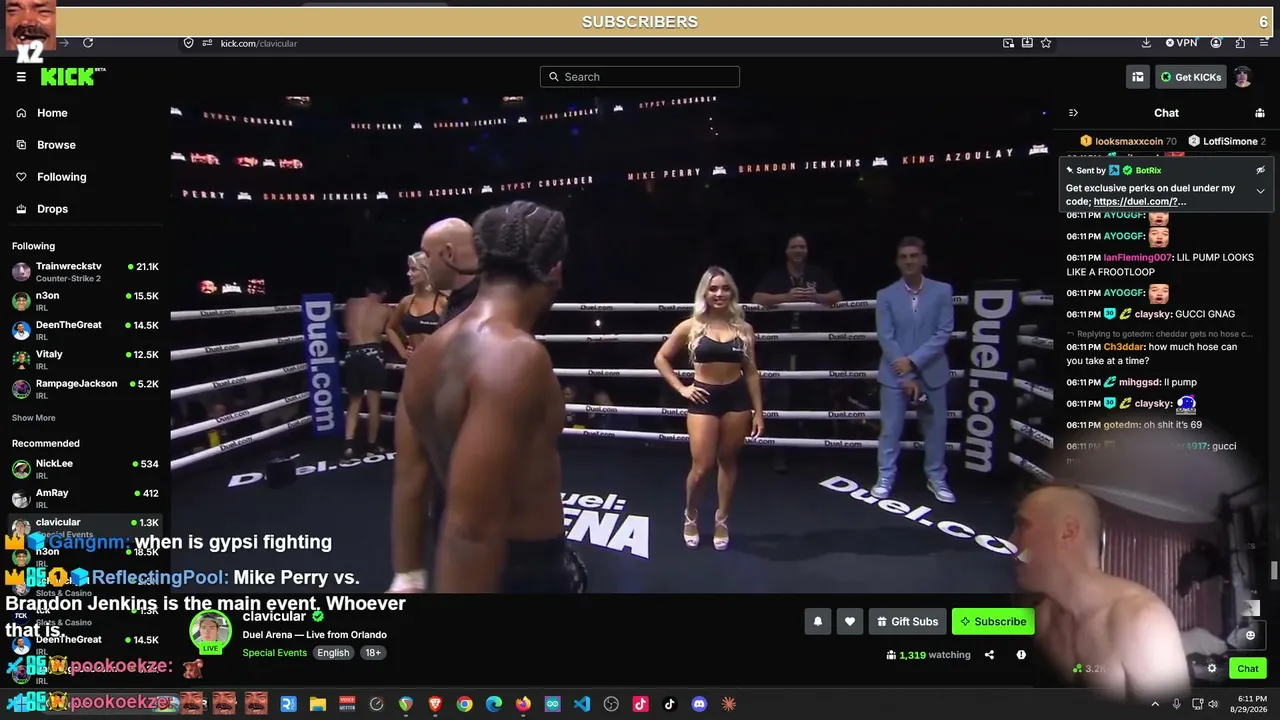Open the Kick sidebar hamburger menu
Image resolution: width=1280 pixels, height=720 pixels.
point(21,77)
